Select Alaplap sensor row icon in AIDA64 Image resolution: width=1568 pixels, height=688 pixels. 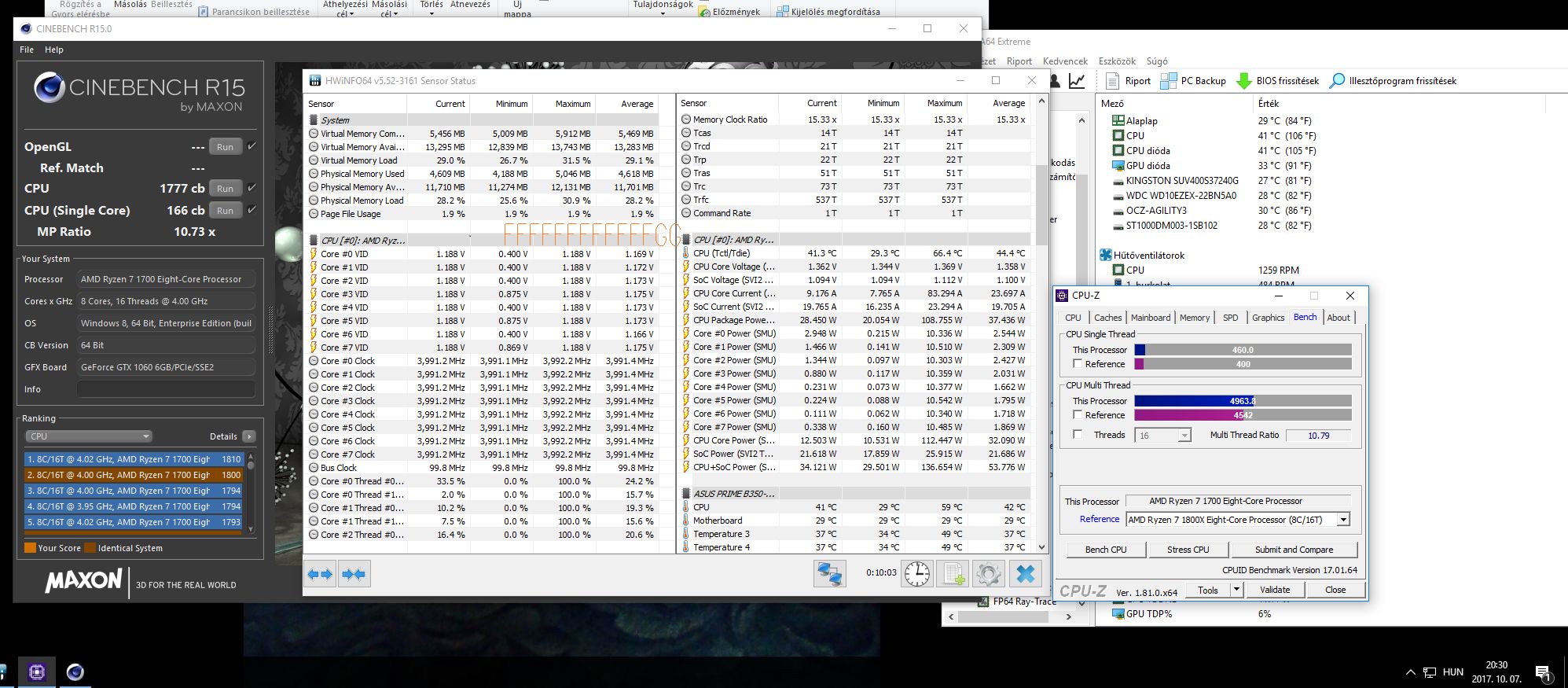1118,120
